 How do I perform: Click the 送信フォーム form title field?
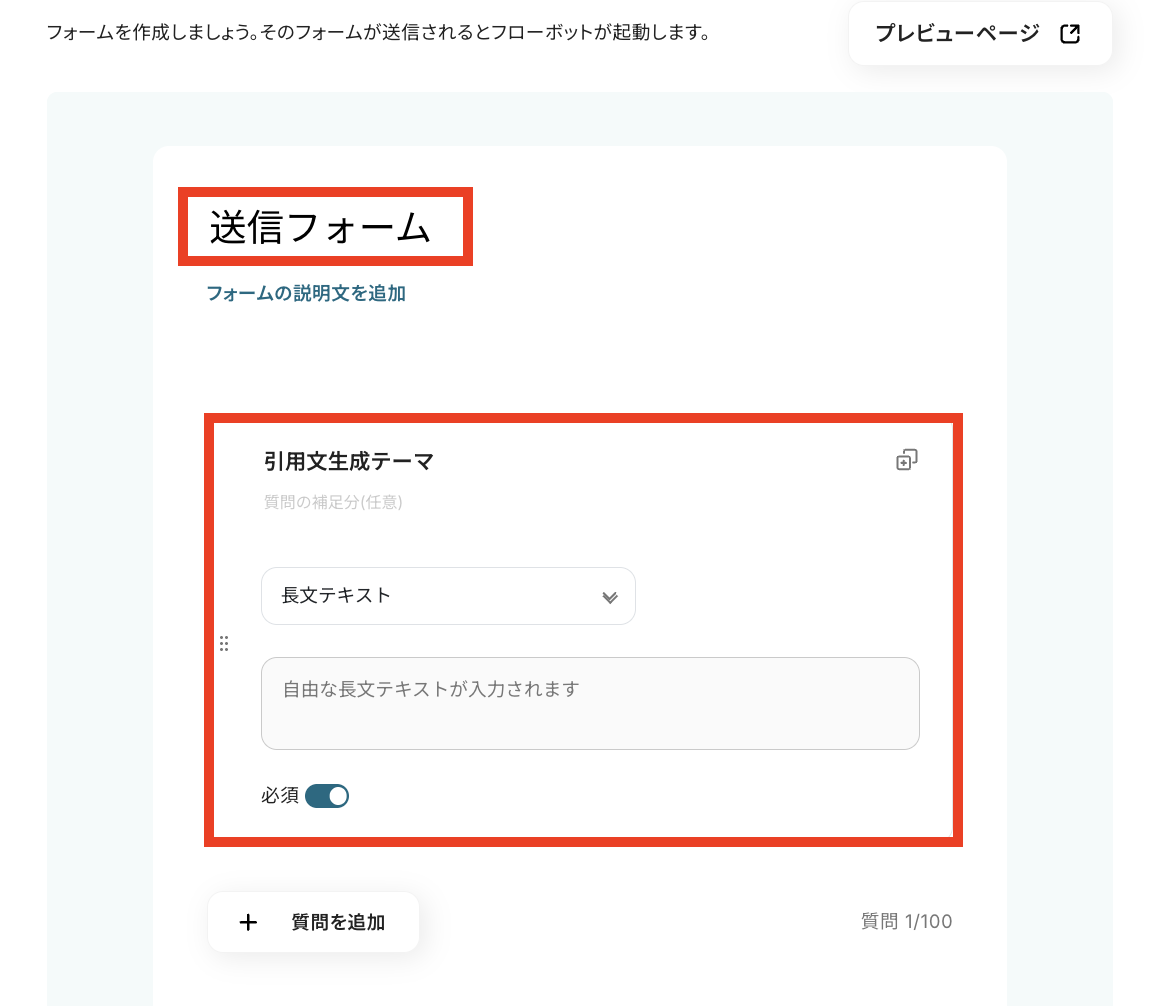coord(320,229)
